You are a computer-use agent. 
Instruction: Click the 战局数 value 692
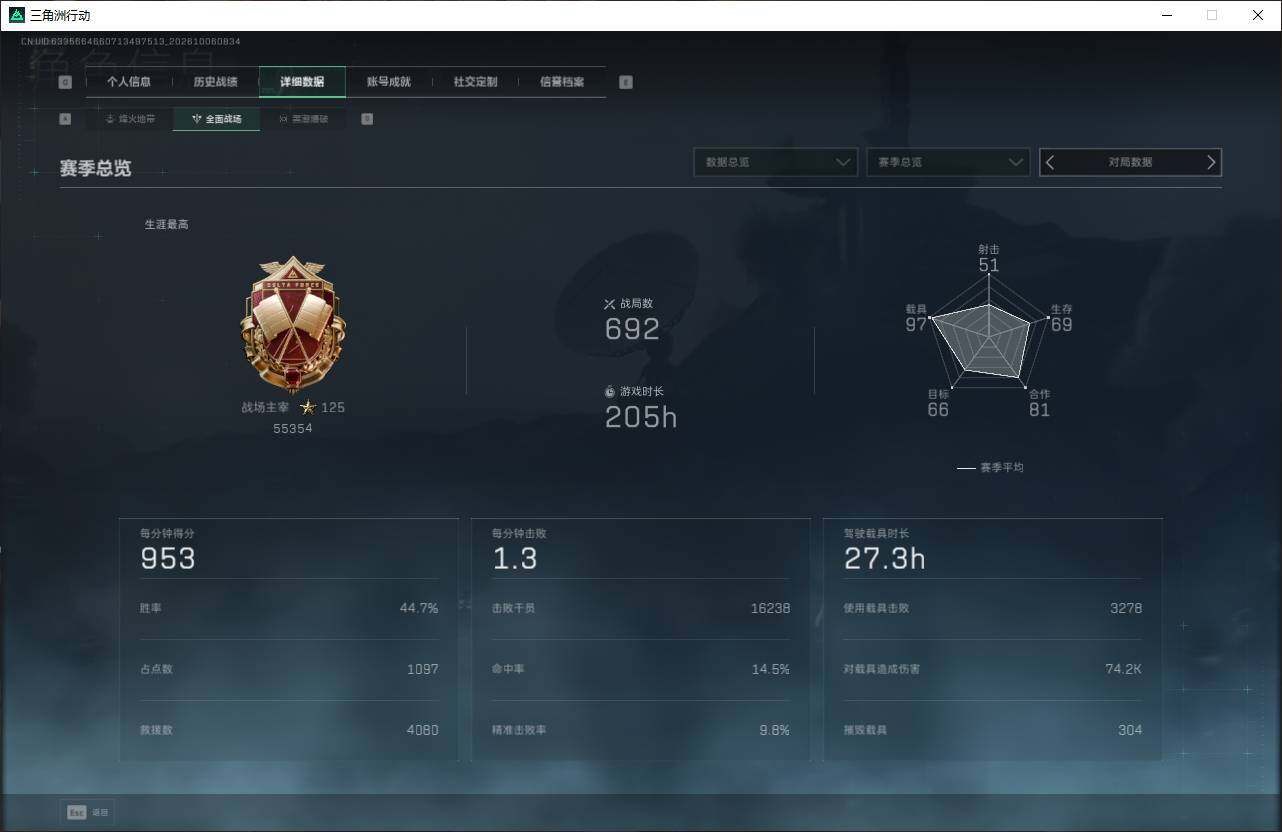point(633,329)
